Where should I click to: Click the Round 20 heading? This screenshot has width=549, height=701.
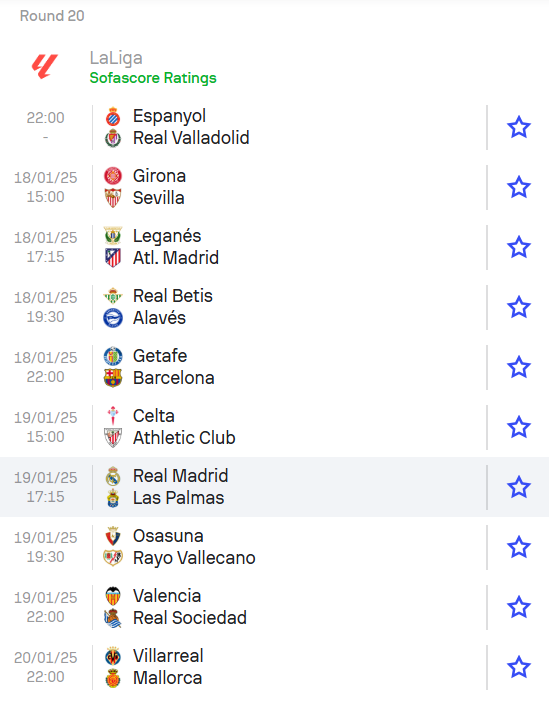pos(52,16)
